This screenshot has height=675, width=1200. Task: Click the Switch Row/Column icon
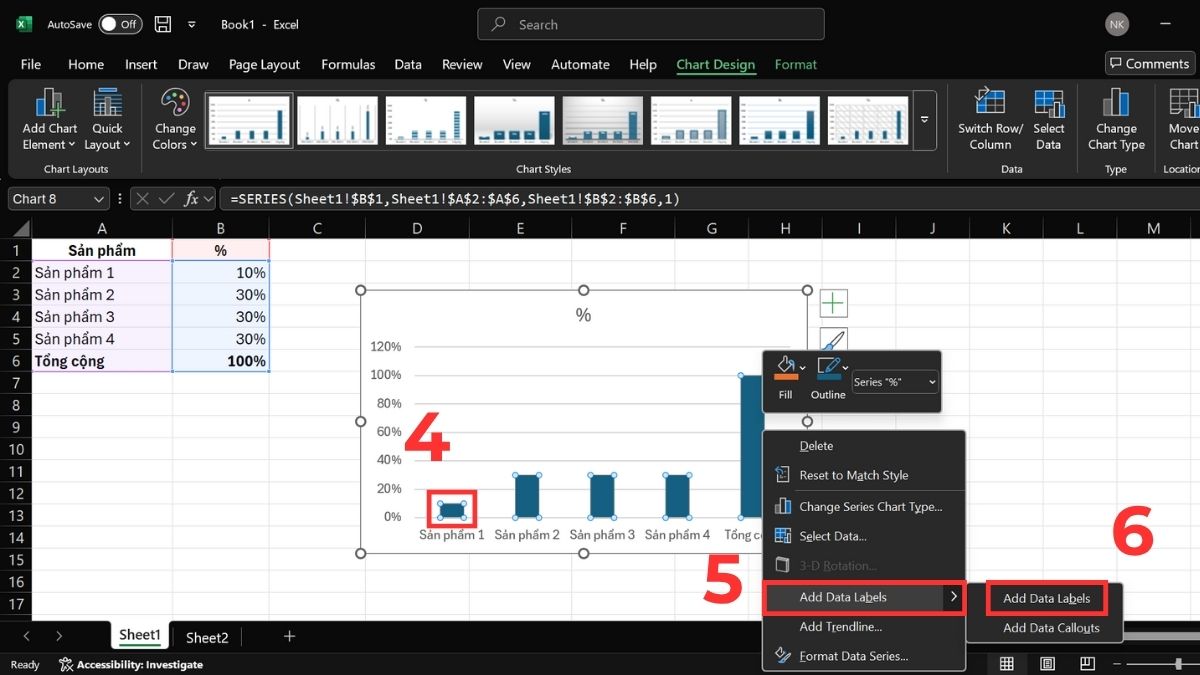click(989, 103)
